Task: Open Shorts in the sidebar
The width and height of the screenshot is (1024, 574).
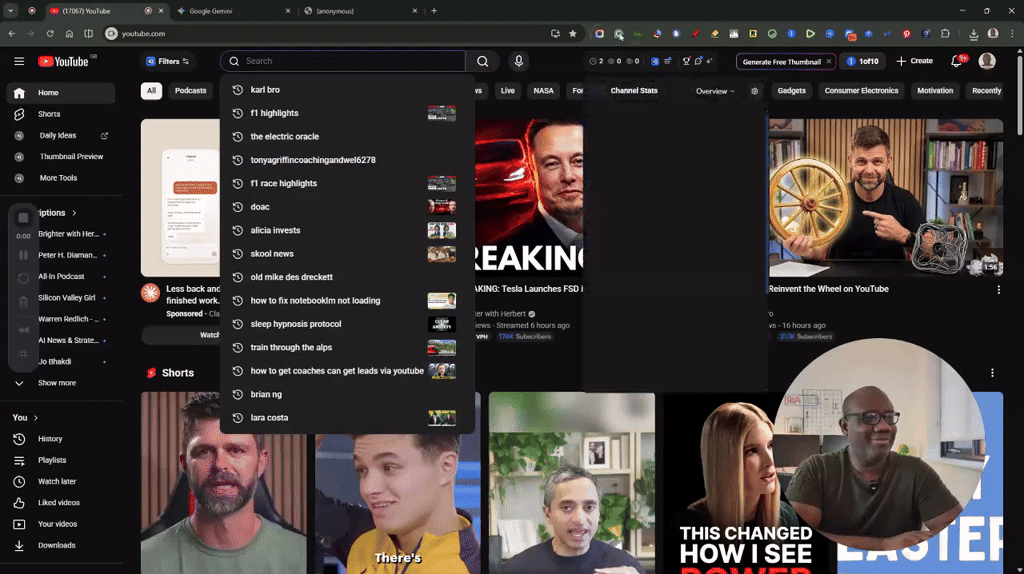Action: pyautogui.click(x=61, y=114)
